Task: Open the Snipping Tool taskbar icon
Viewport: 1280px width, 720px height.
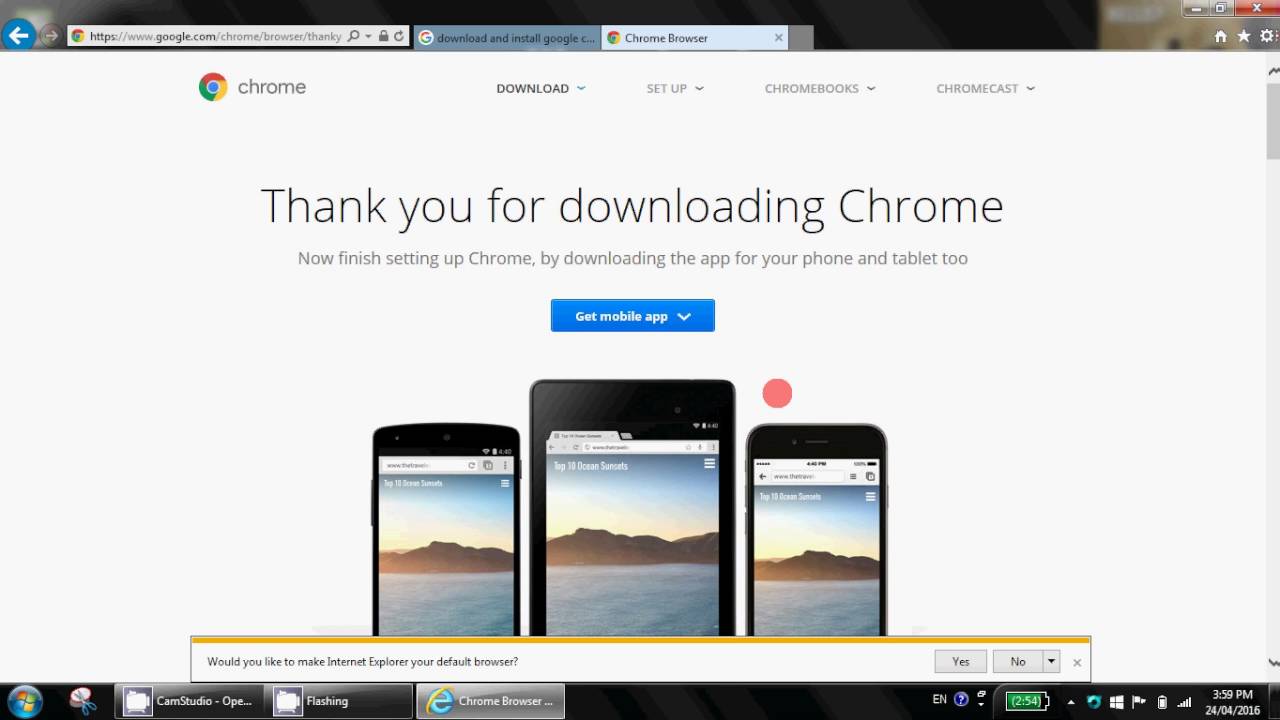Action: tap(82, 701)
